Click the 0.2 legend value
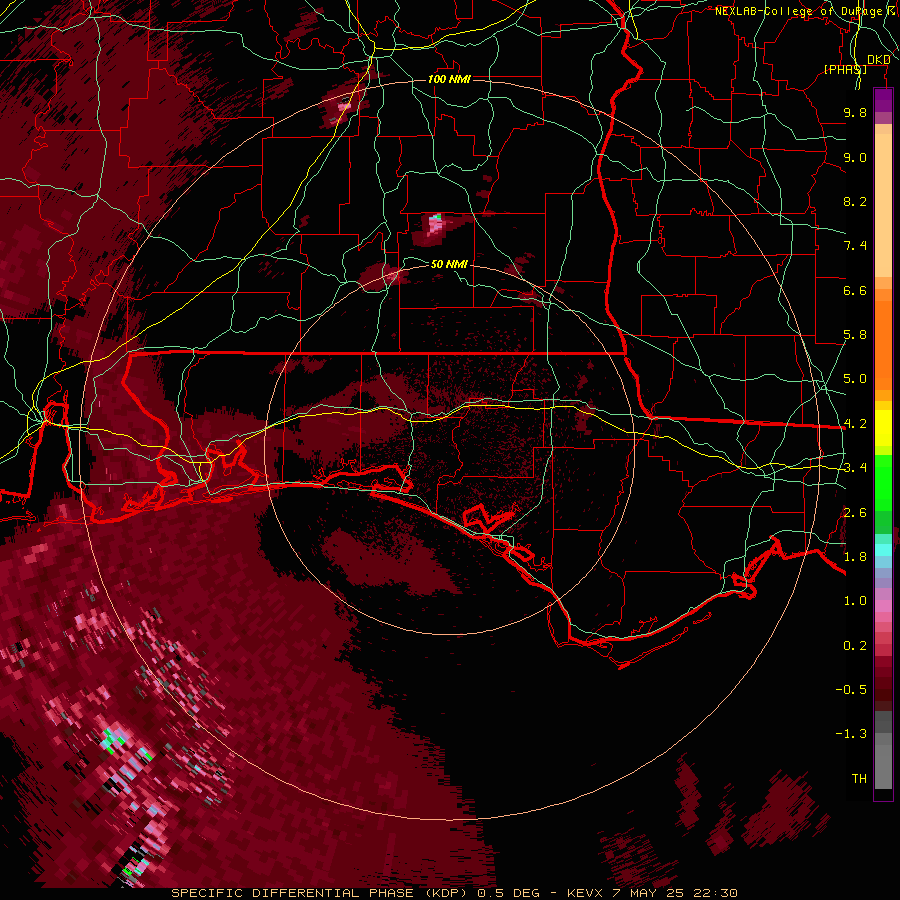The image size is (900, 900). [x=855, y=646]
